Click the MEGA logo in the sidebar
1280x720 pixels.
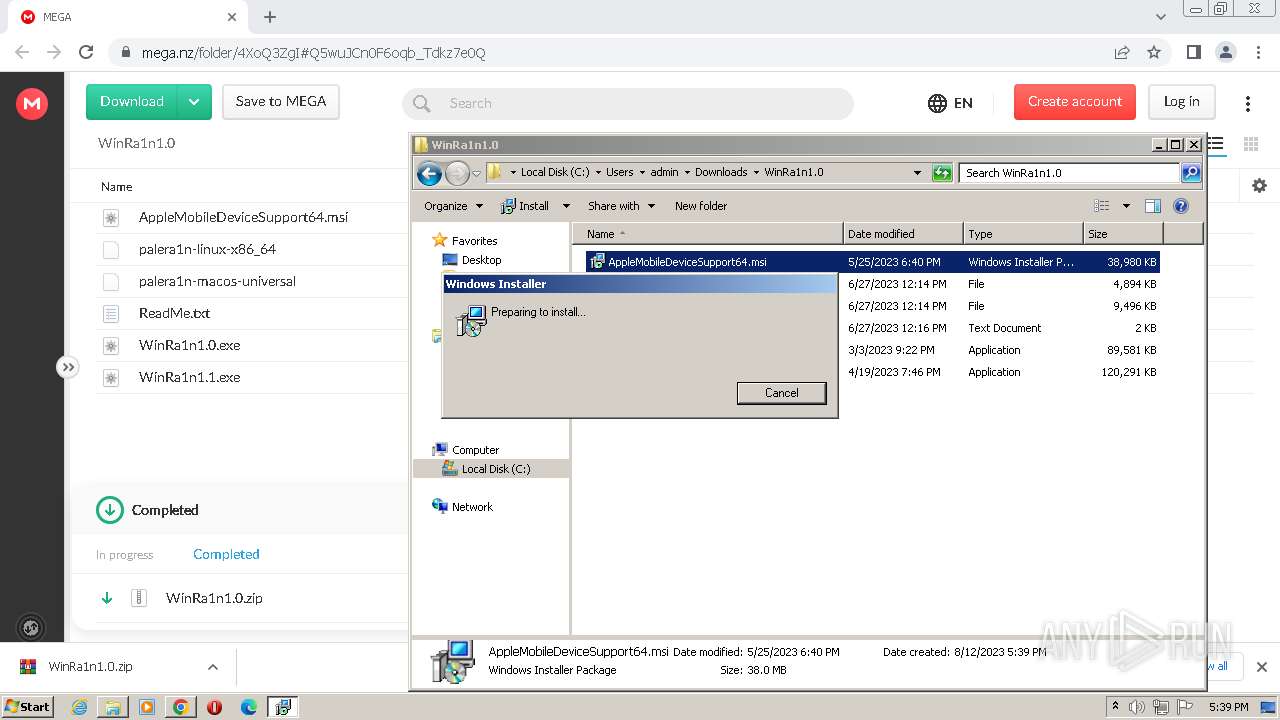tap(32, 103)
